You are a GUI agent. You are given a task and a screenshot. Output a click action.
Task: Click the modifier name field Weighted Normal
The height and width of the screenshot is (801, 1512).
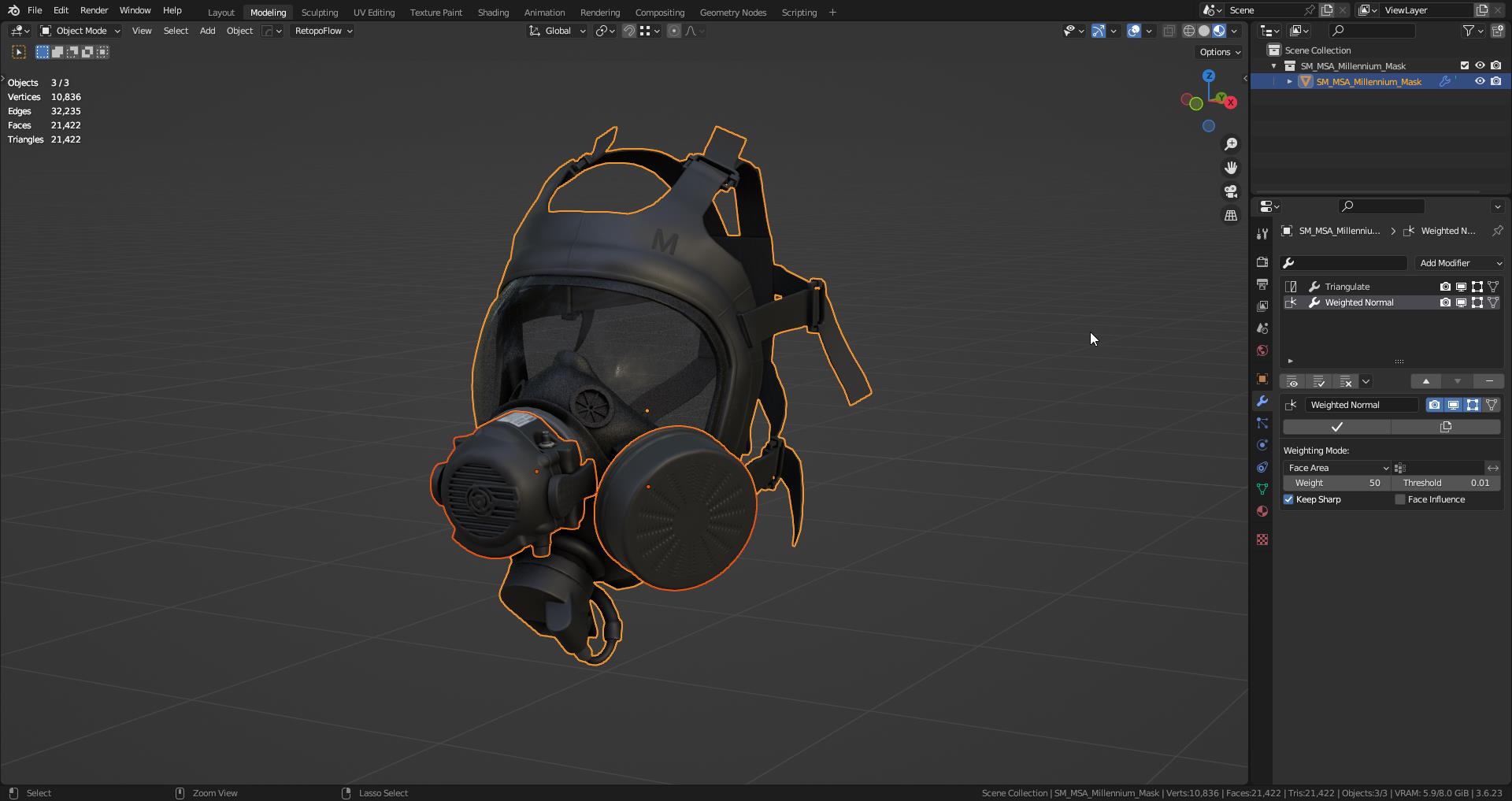1362,405
